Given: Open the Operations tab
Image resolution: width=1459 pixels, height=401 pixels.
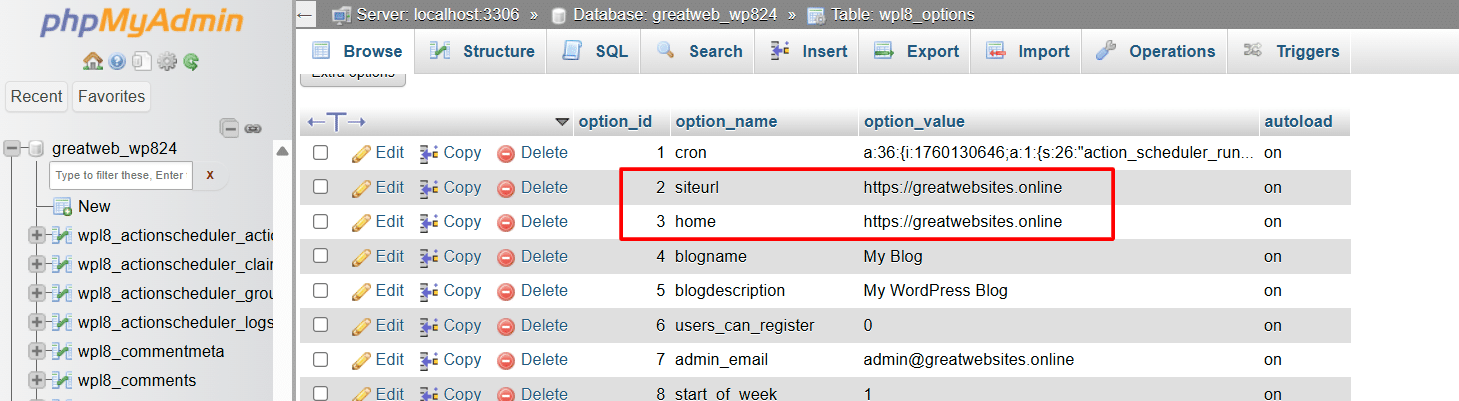Looking at the screenshot, I should [1155, 51].
